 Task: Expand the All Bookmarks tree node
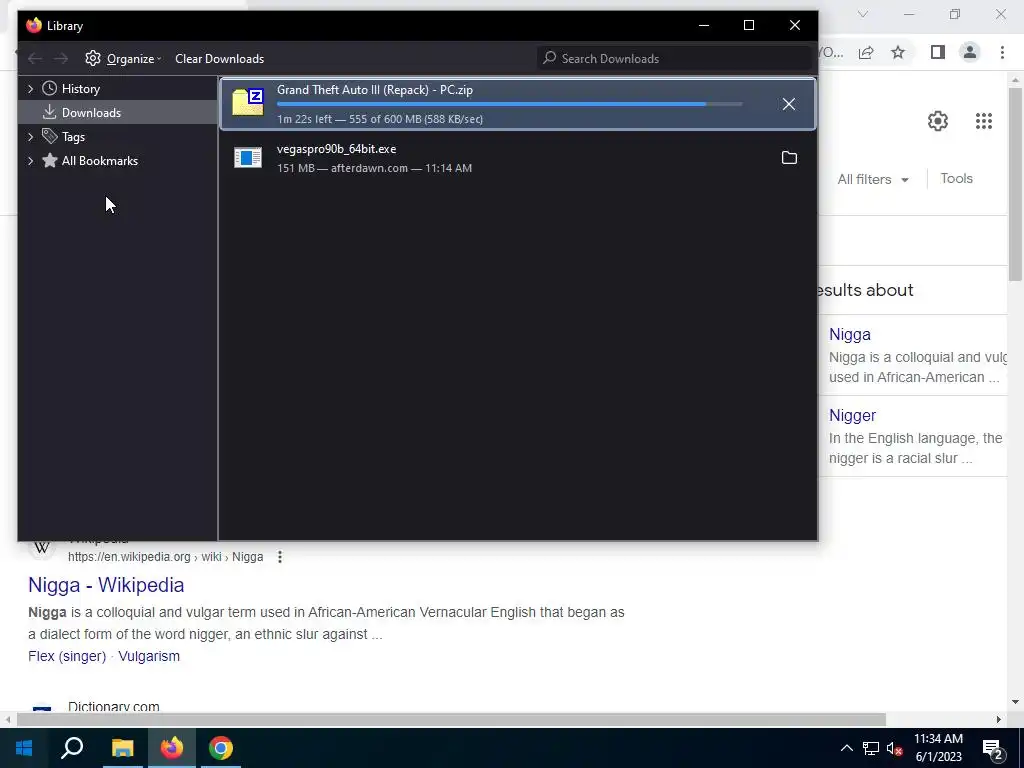(30, 161)
